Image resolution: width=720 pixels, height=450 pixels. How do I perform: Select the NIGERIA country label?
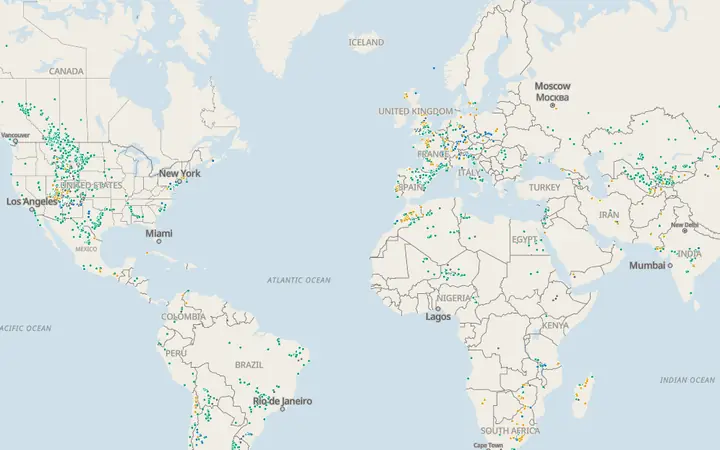click(x=454, y=298)
